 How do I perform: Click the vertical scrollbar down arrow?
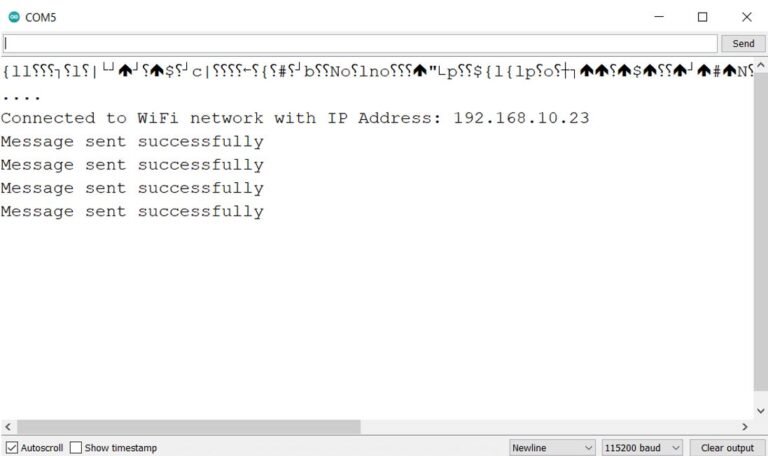[761, 411]
